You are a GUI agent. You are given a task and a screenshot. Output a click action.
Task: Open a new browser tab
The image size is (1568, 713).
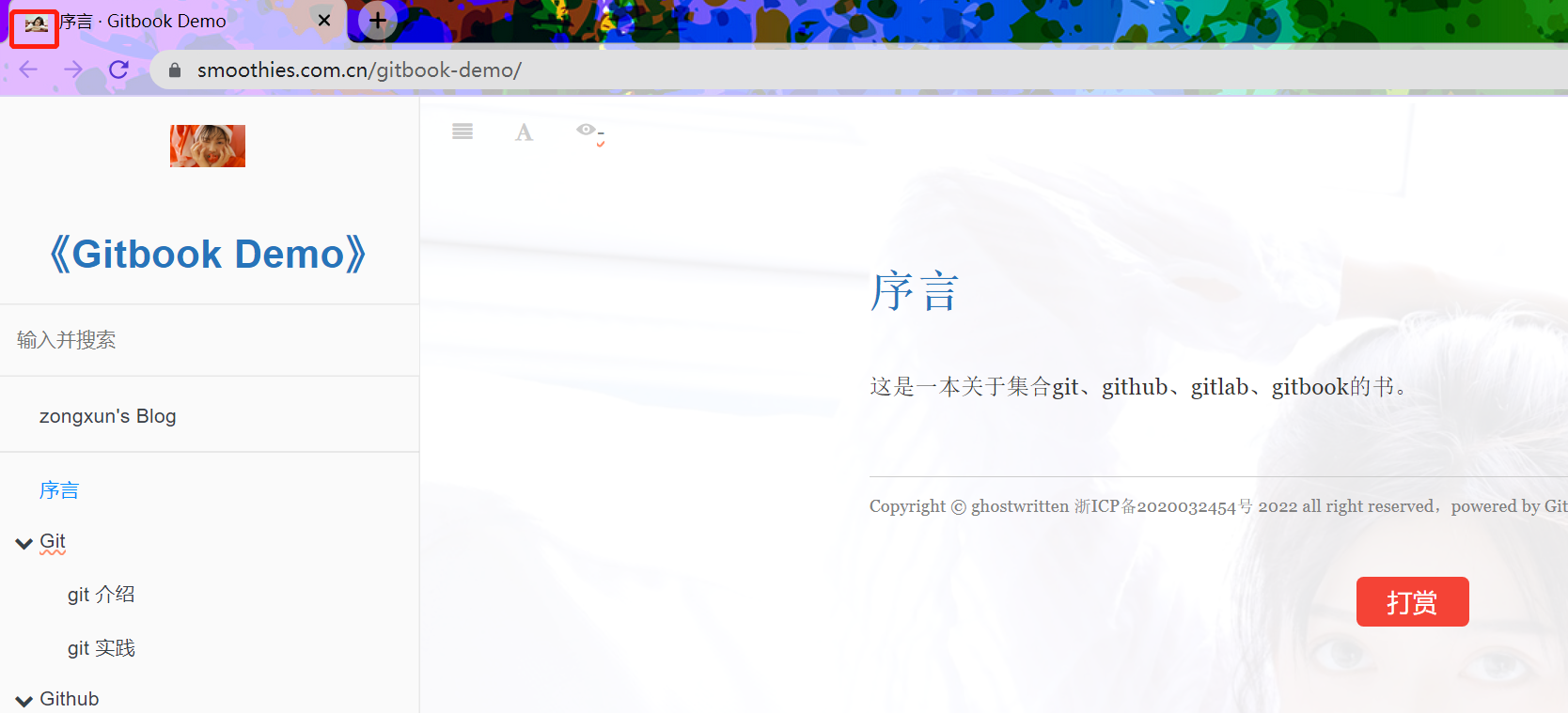tap(378, 21)
